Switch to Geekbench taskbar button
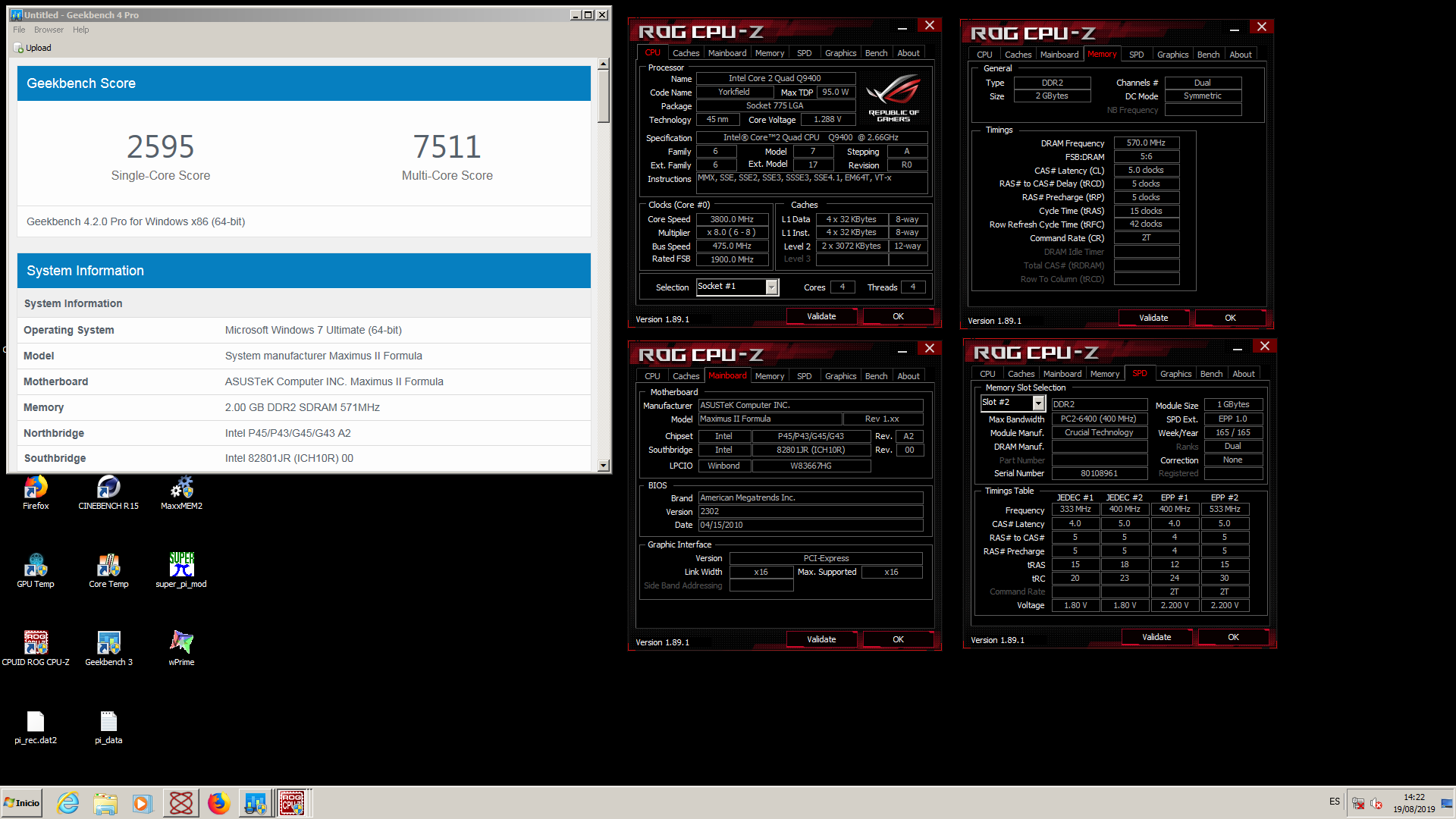 [256, 803]
